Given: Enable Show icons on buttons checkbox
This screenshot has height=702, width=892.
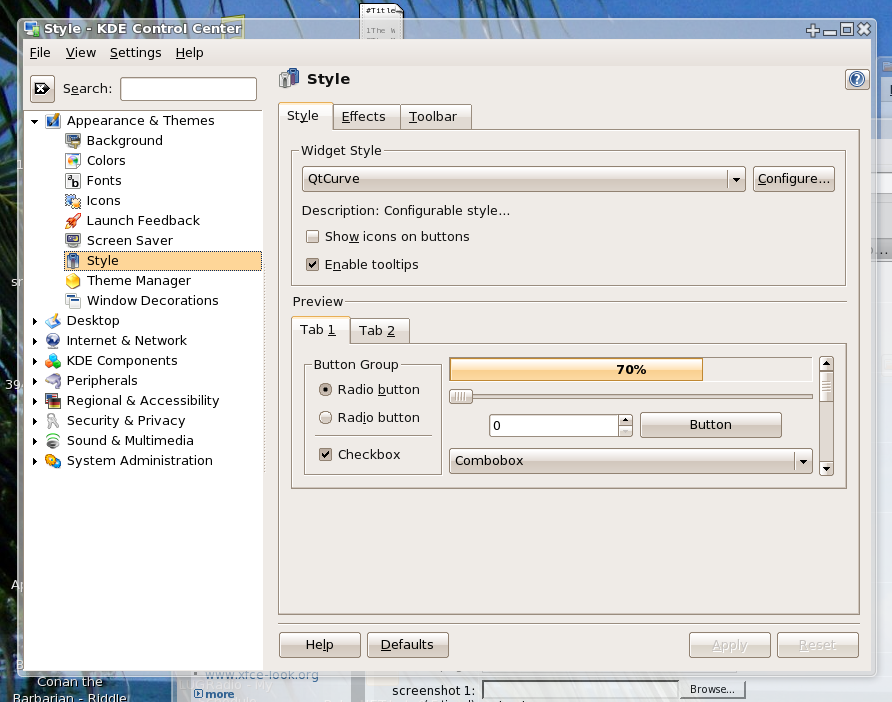Looking at the screenshot, I should (x=312, y=237).
